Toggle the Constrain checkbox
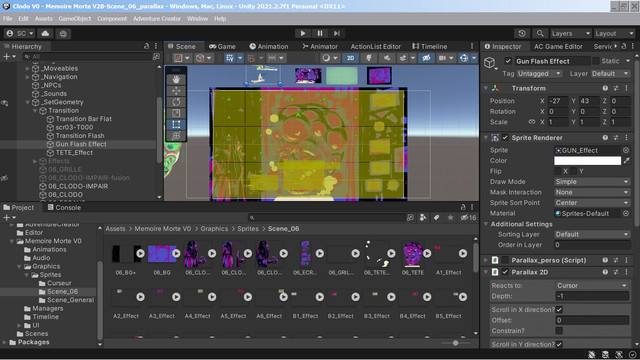Screen dimensions: 640x360 [x=559, y=331]
